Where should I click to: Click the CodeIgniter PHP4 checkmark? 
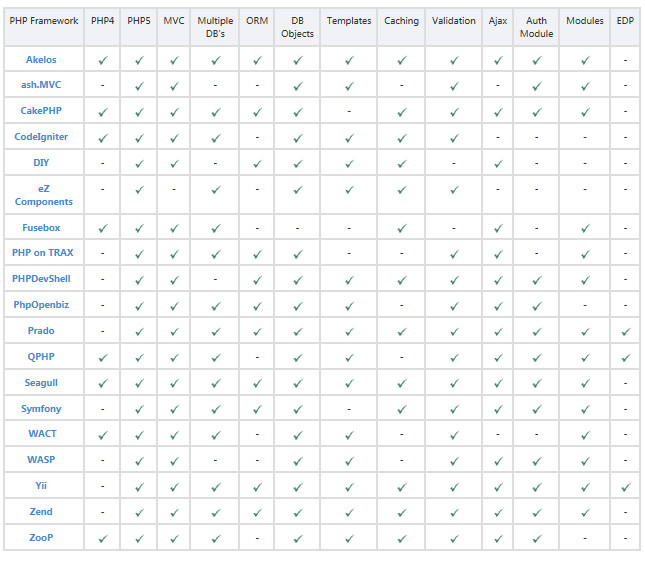tap(103, 138)
